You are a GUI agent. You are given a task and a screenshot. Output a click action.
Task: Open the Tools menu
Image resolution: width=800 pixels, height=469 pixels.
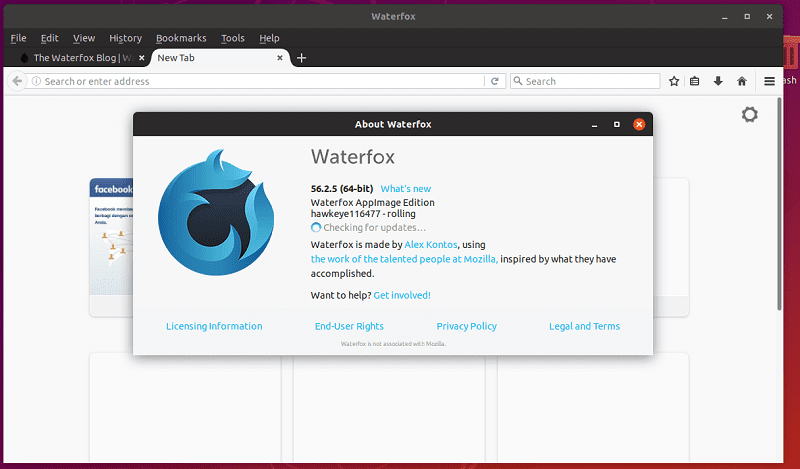point(233,38)
